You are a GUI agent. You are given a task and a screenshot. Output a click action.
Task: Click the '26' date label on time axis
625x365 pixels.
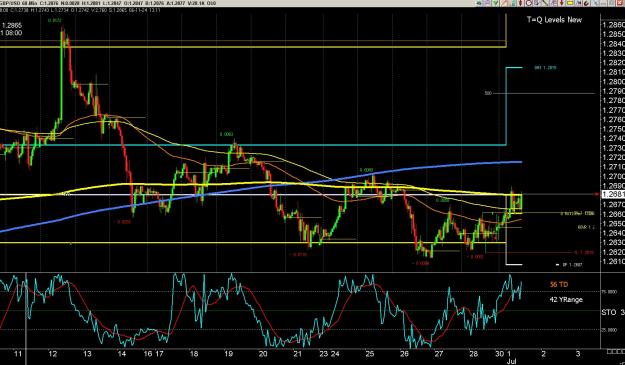pyautogui.click(x=404, y=354)
